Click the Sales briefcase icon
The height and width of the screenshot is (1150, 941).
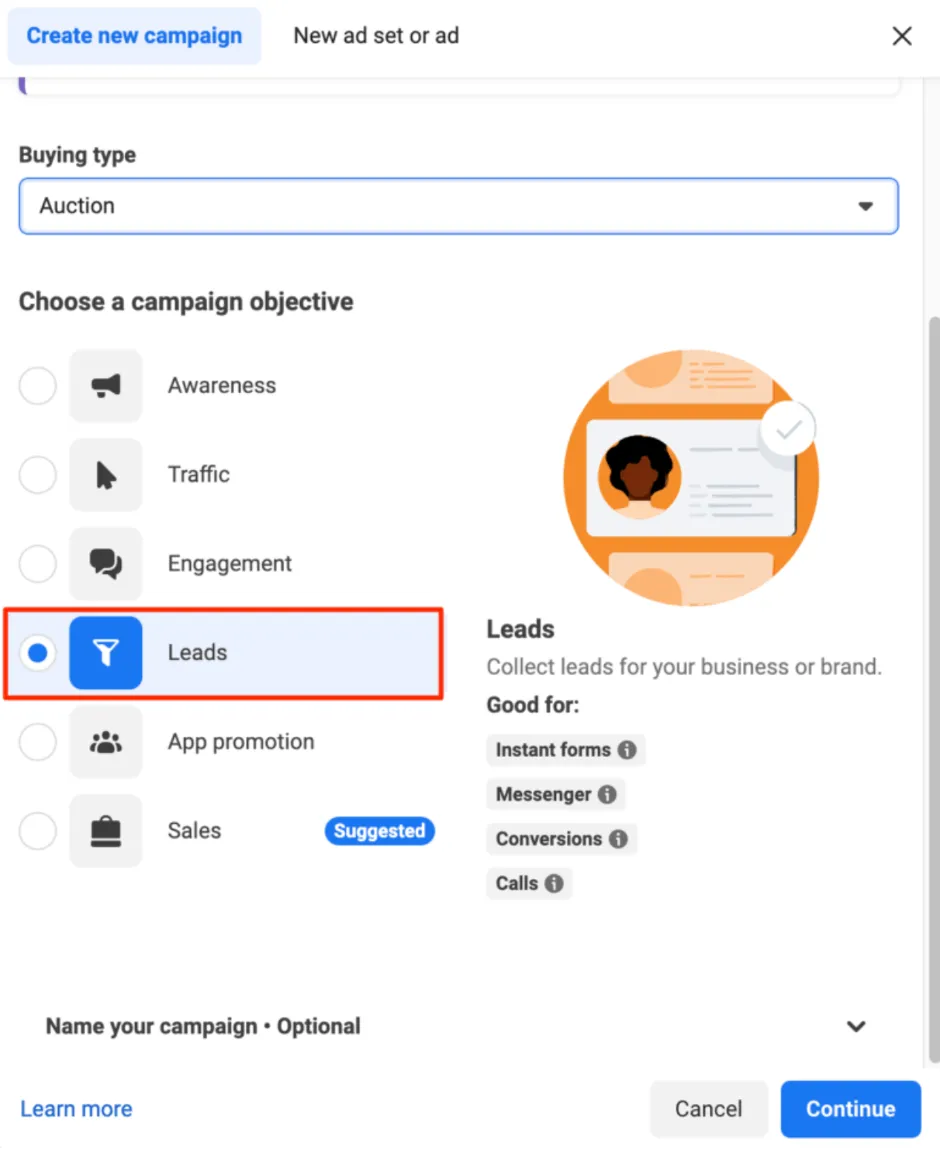tap(105, 831)
